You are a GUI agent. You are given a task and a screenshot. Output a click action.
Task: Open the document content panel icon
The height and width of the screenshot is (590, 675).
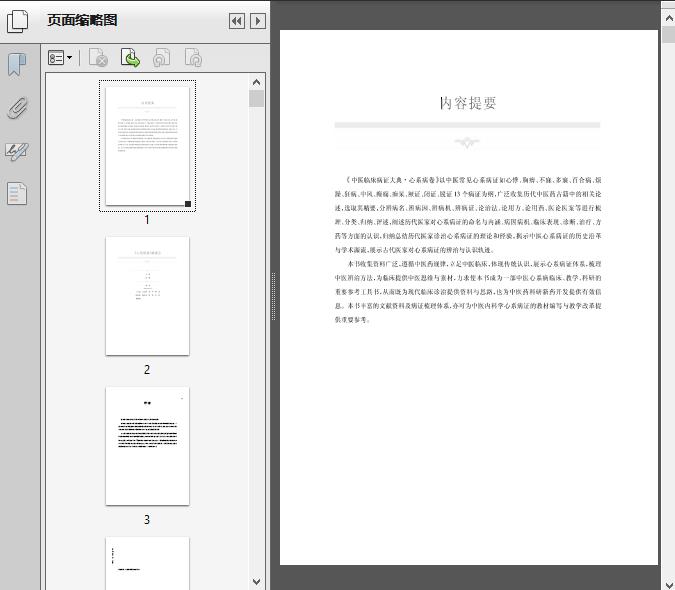click(x=17, y=193)
